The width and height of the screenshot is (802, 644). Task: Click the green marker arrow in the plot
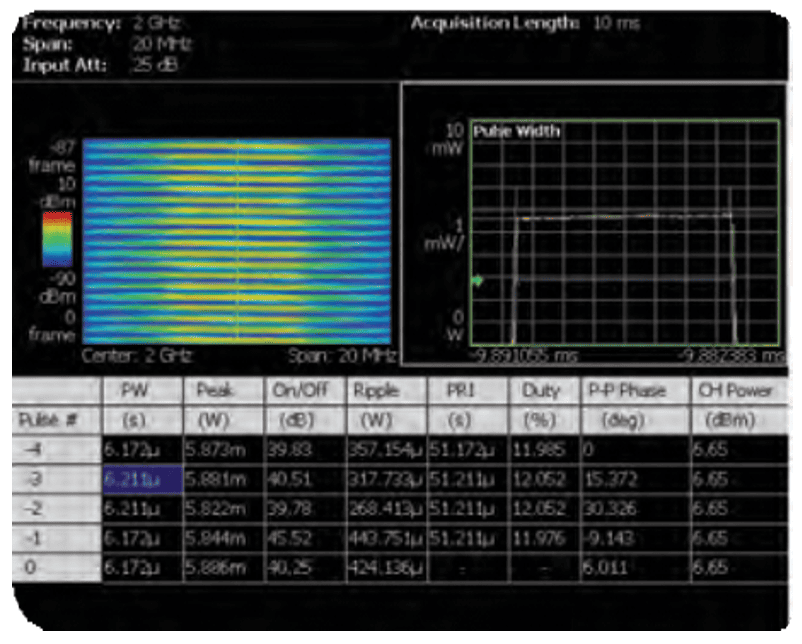477,281
